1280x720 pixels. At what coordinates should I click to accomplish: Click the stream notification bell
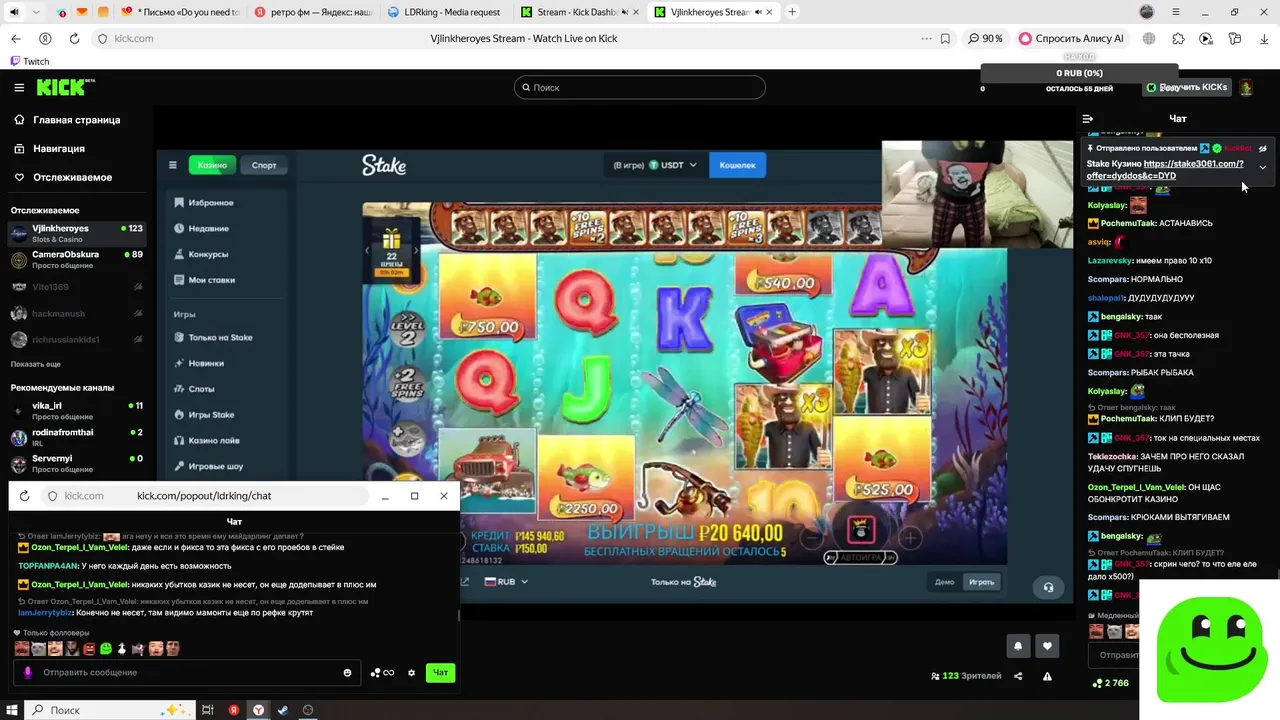coord(1018,646)
